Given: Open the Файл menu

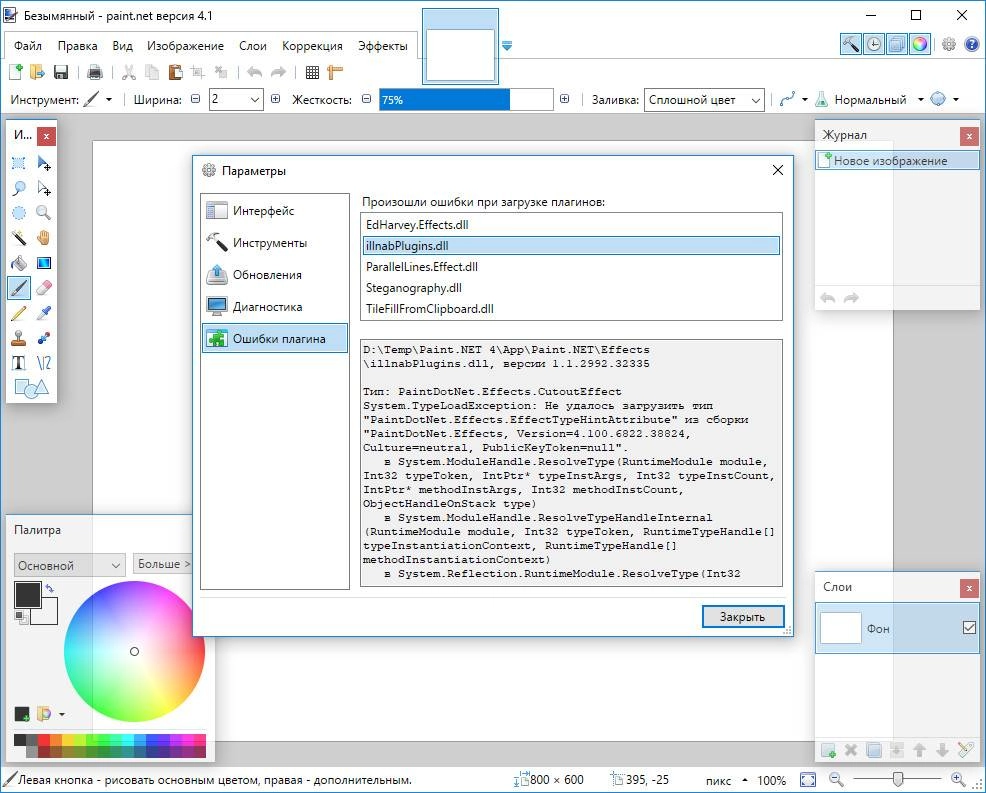Looking at the screenshot, I should coord(28,46).
